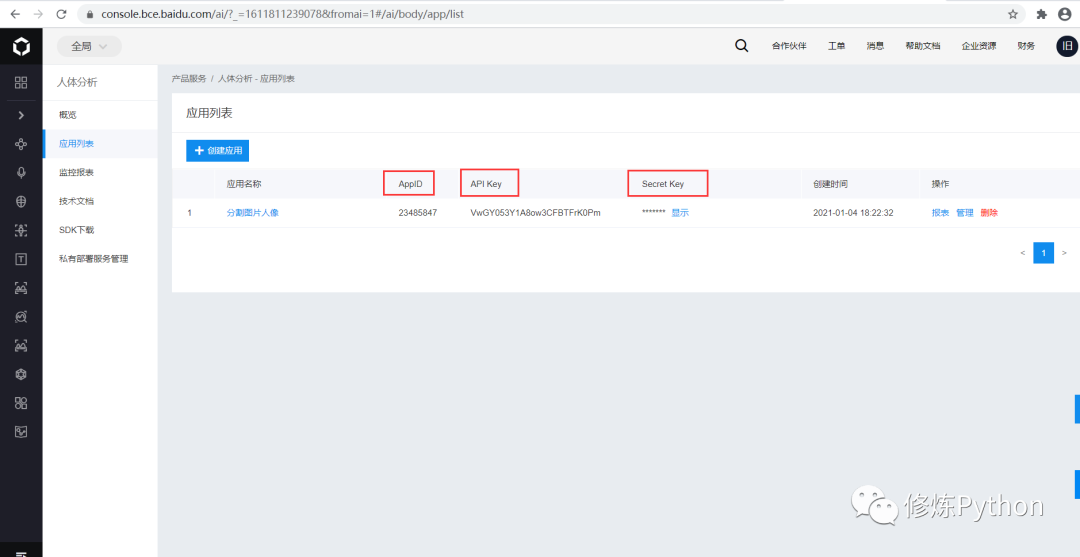Reload the page with refresh icon

[x=61, y=14]
